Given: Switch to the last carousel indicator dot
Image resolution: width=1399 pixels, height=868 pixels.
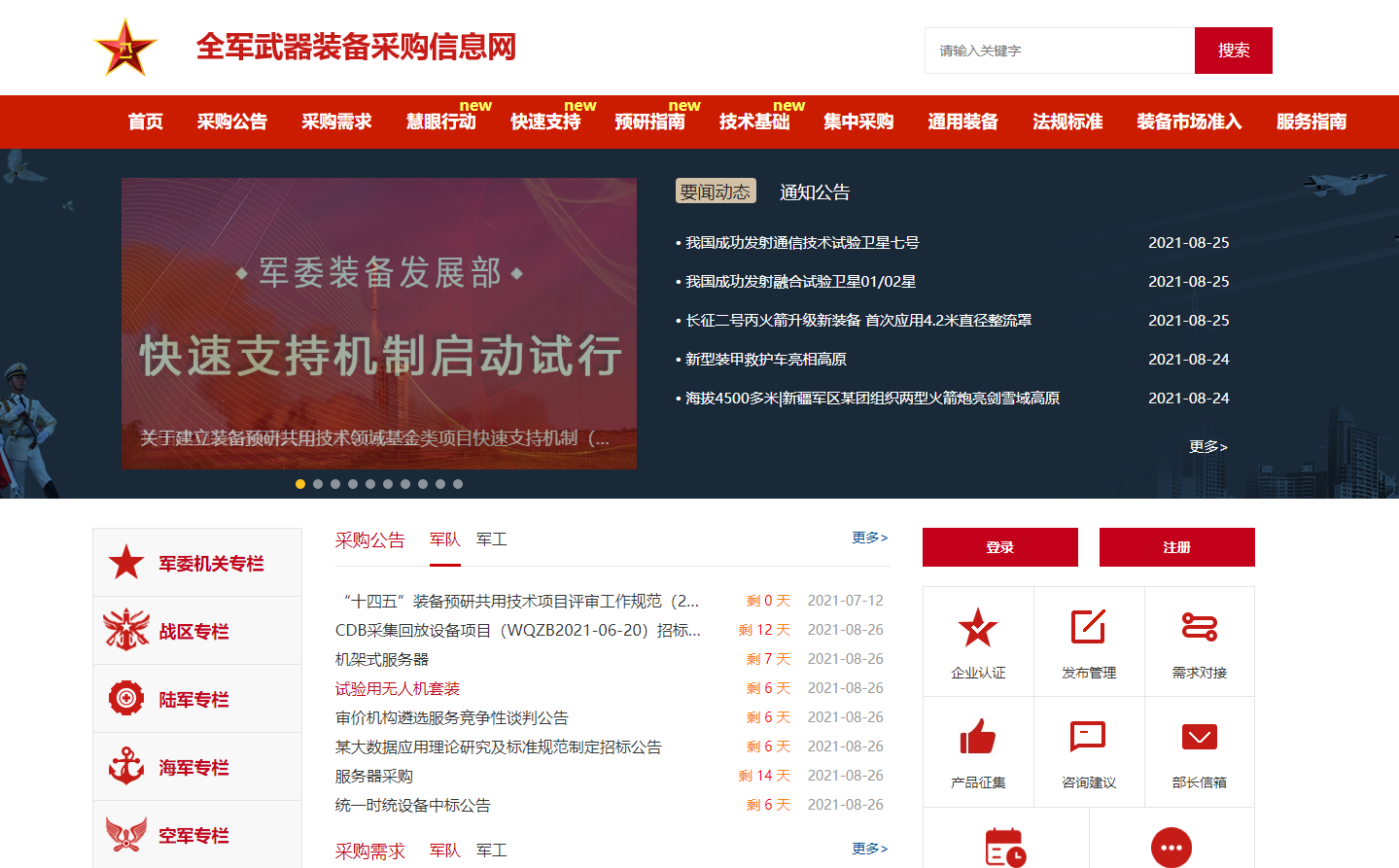Looking at the screenshot, I should click(x=458, y=484).
